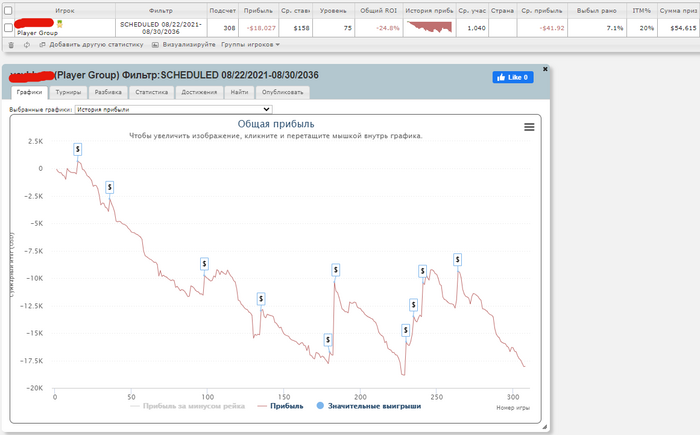Click the profit history sparkline thumbnail
Screen dimensions: 700x435
429,27
